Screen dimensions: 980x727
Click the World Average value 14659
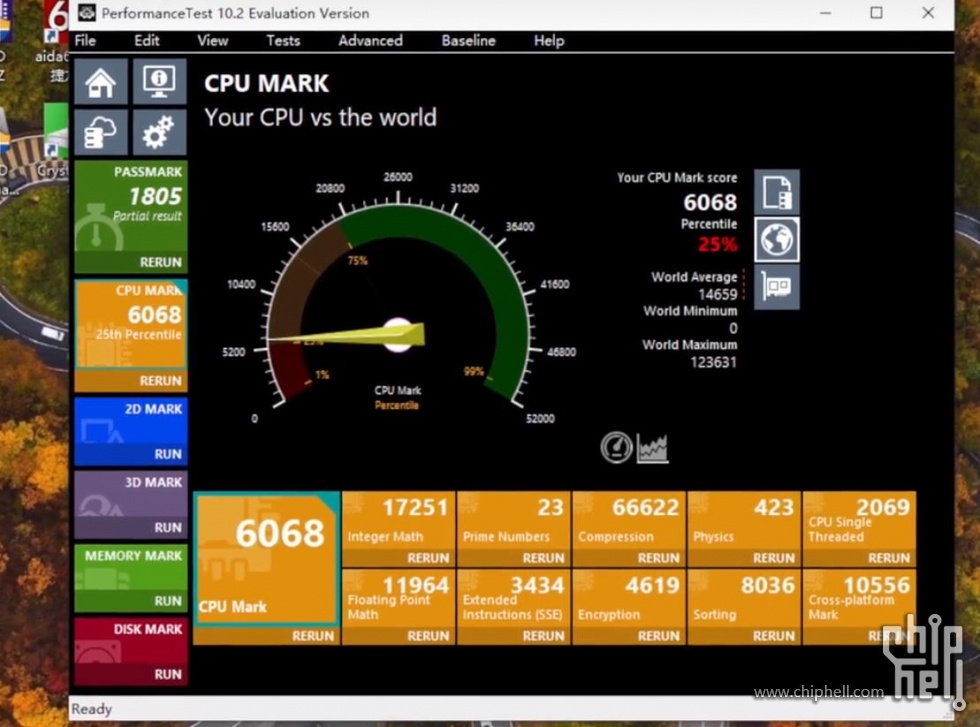pos(718,294)
